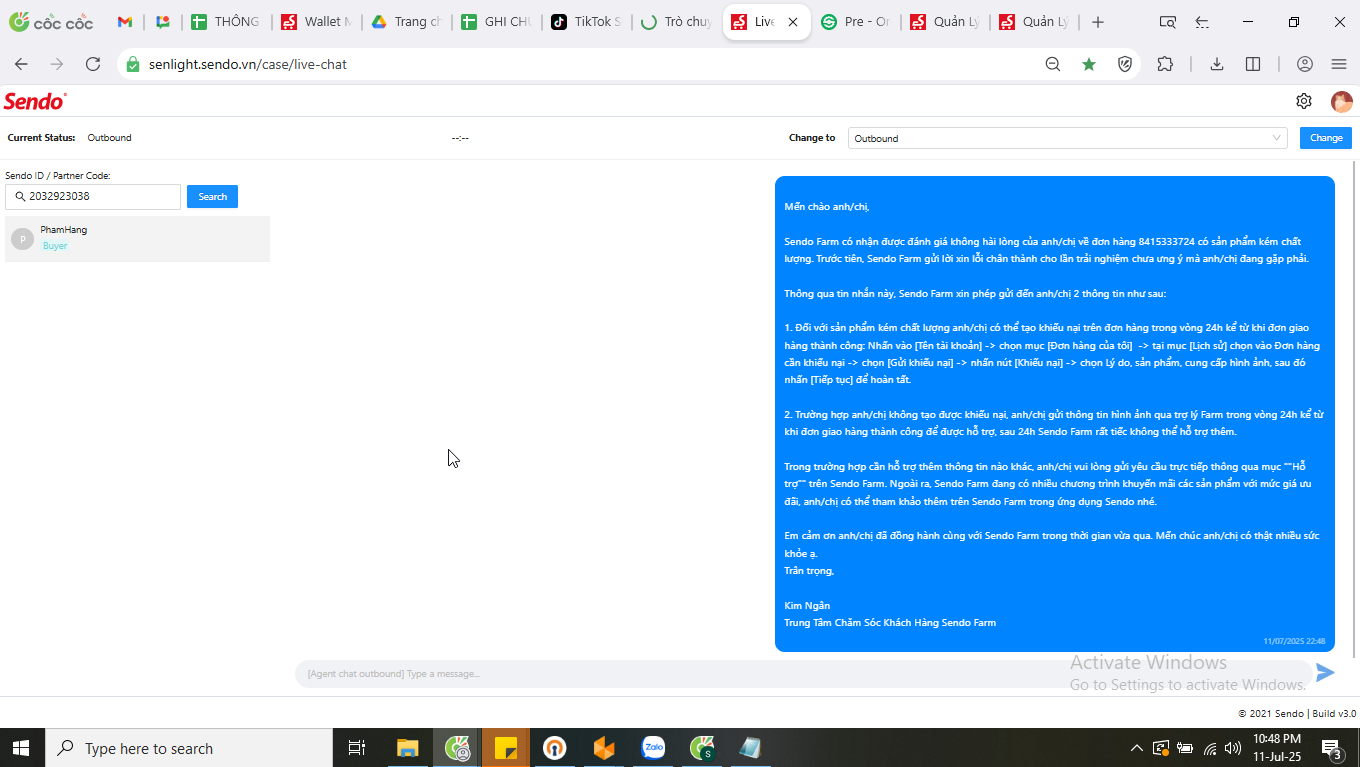The width and height of the screenshot is (1360, 767).
Task: Open browser profile icon
Action: coord(1305,64)
